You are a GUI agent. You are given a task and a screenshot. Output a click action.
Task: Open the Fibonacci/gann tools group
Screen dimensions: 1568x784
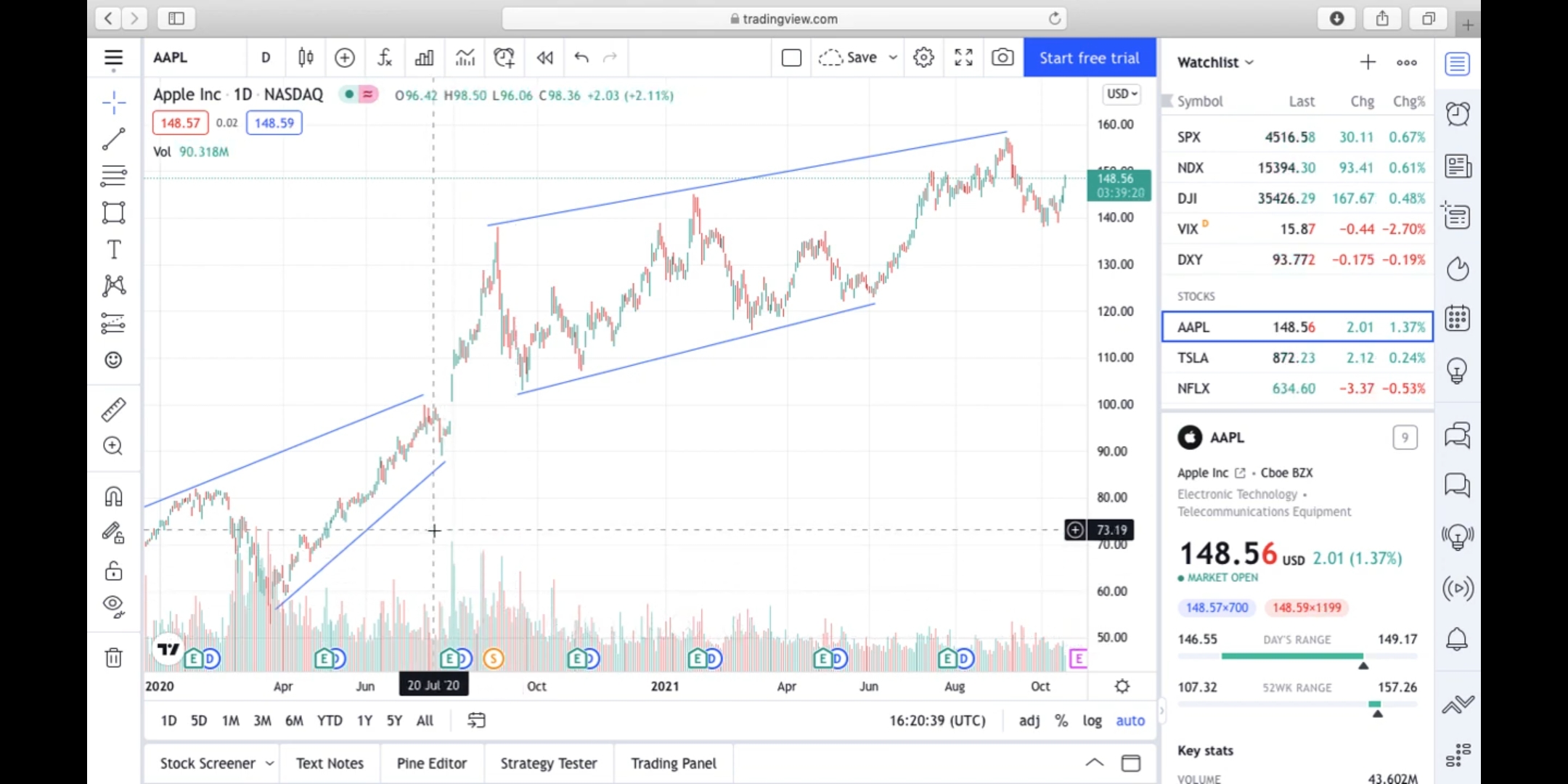pyautogui.click(x=113, y=176)
